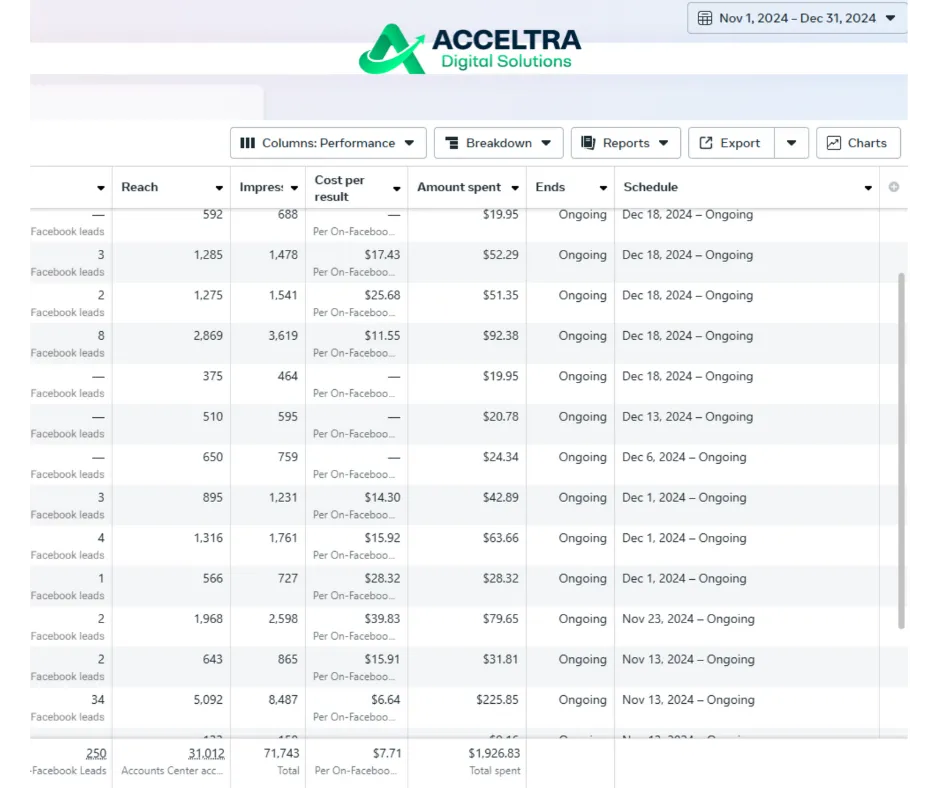Screen dimensions: 940x788
Task: Open the Nov 1 – Dec 31, 2024 date range picker
Action: (x=797, y=18)
